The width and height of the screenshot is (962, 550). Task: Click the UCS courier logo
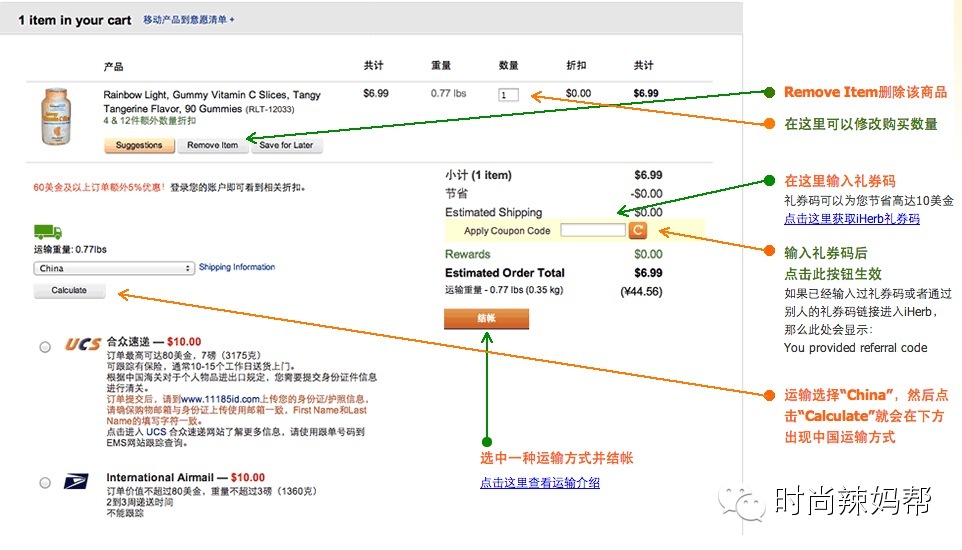pyautogui.click(x=83, y=344)
